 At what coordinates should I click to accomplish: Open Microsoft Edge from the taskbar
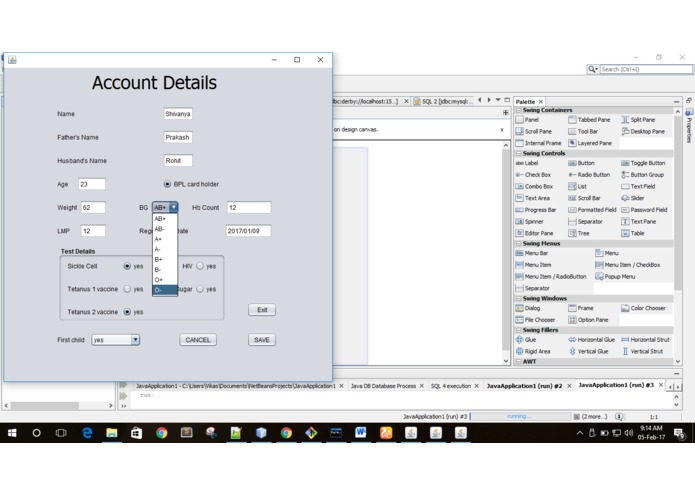(x=87, y=433)
